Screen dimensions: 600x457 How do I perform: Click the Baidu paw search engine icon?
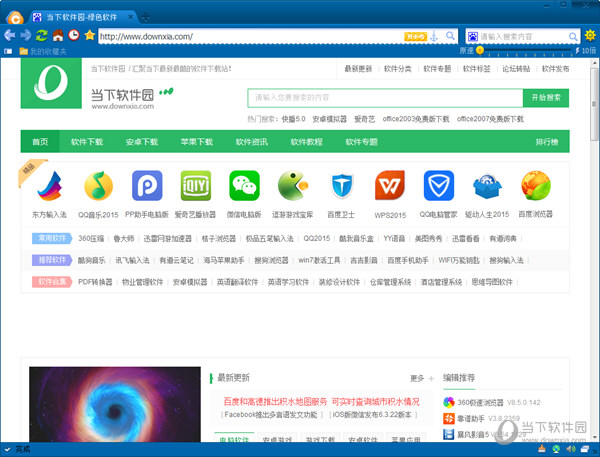coord(473,37)
